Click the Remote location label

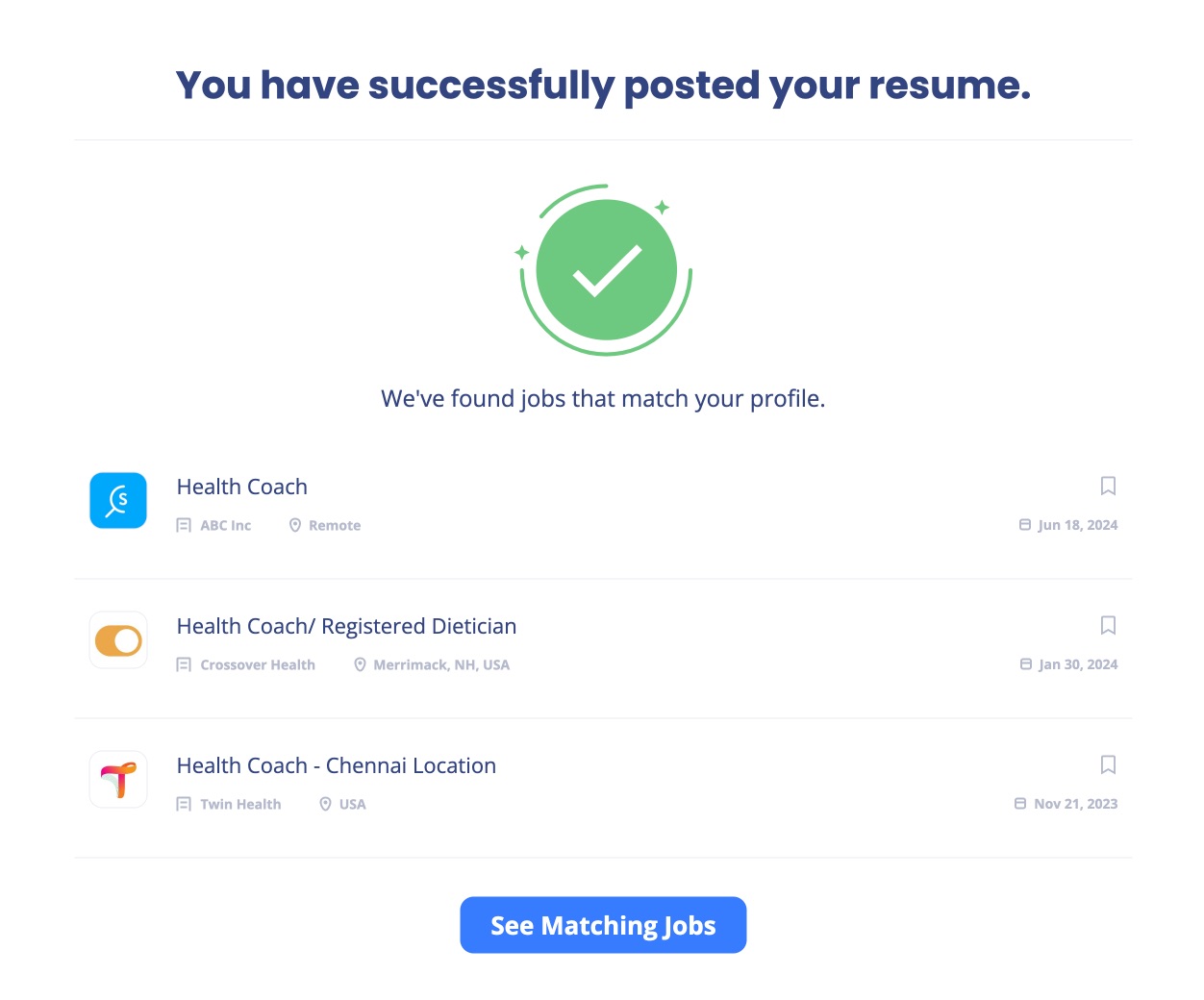335,525
